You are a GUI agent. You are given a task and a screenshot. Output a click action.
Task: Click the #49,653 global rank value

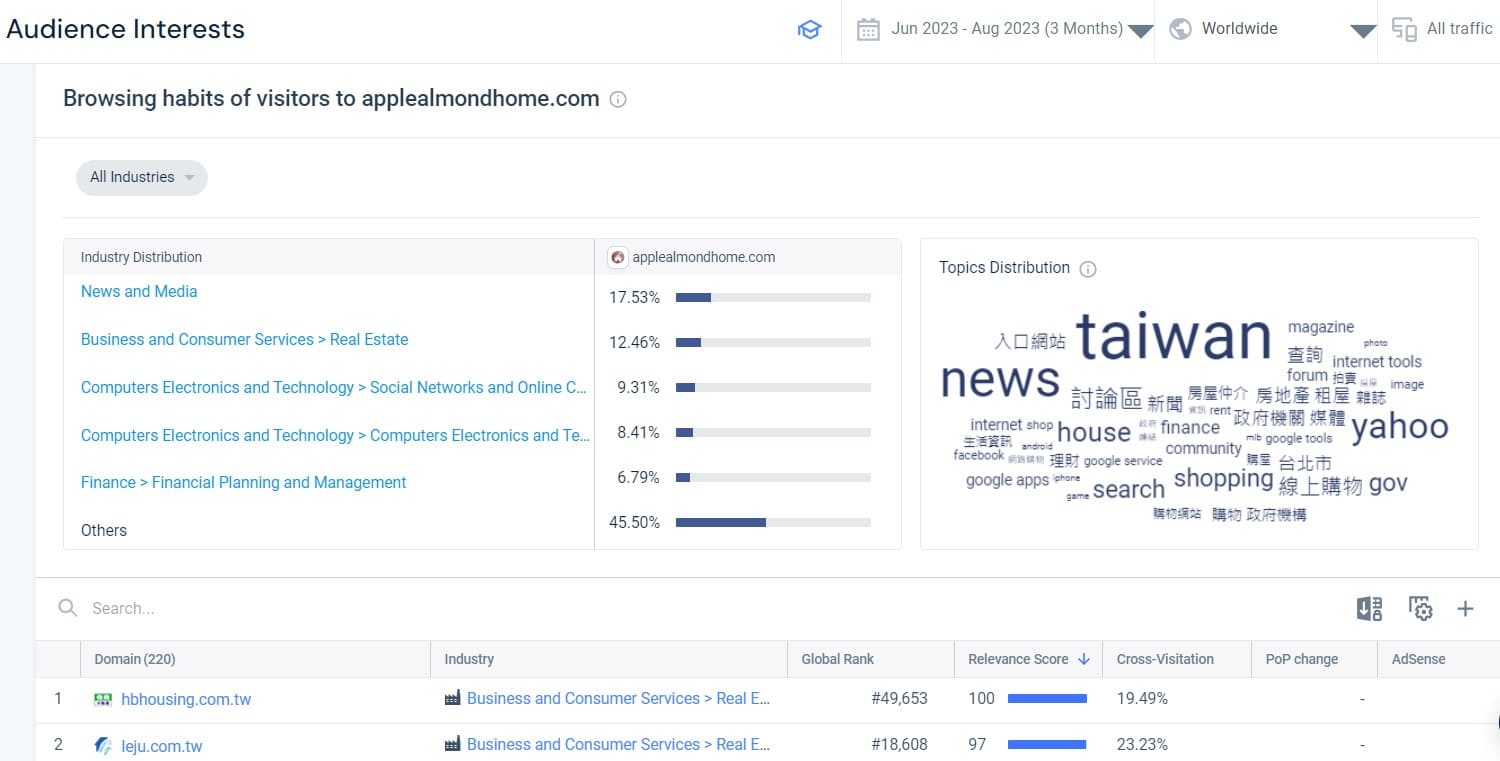(899, 698)
